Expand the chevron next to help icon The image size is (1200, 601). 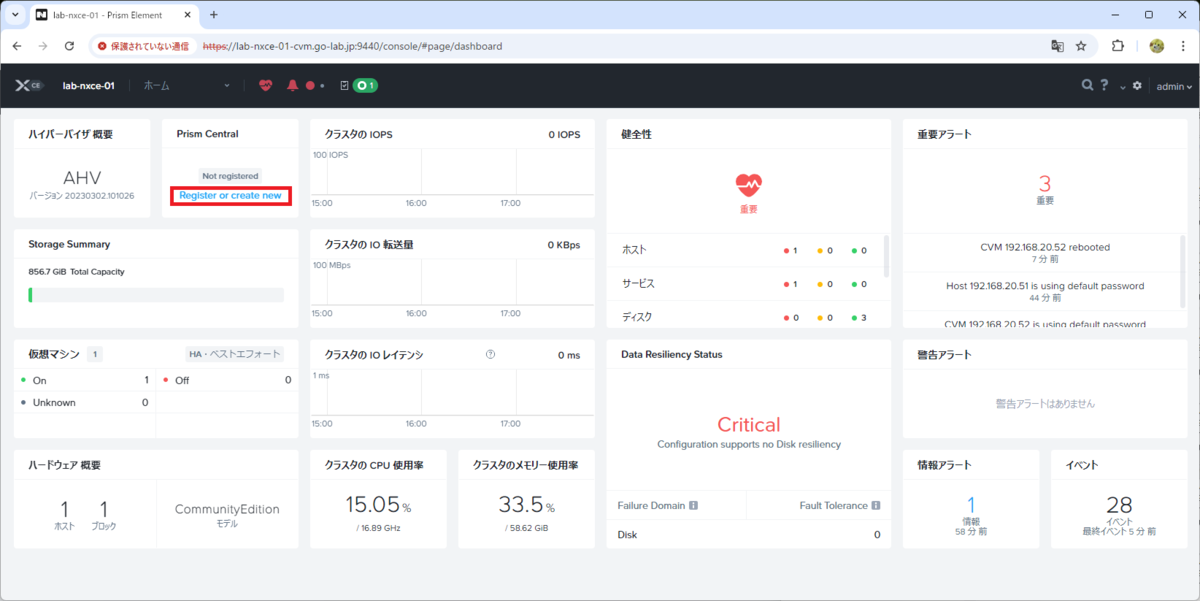(1123, 87)
